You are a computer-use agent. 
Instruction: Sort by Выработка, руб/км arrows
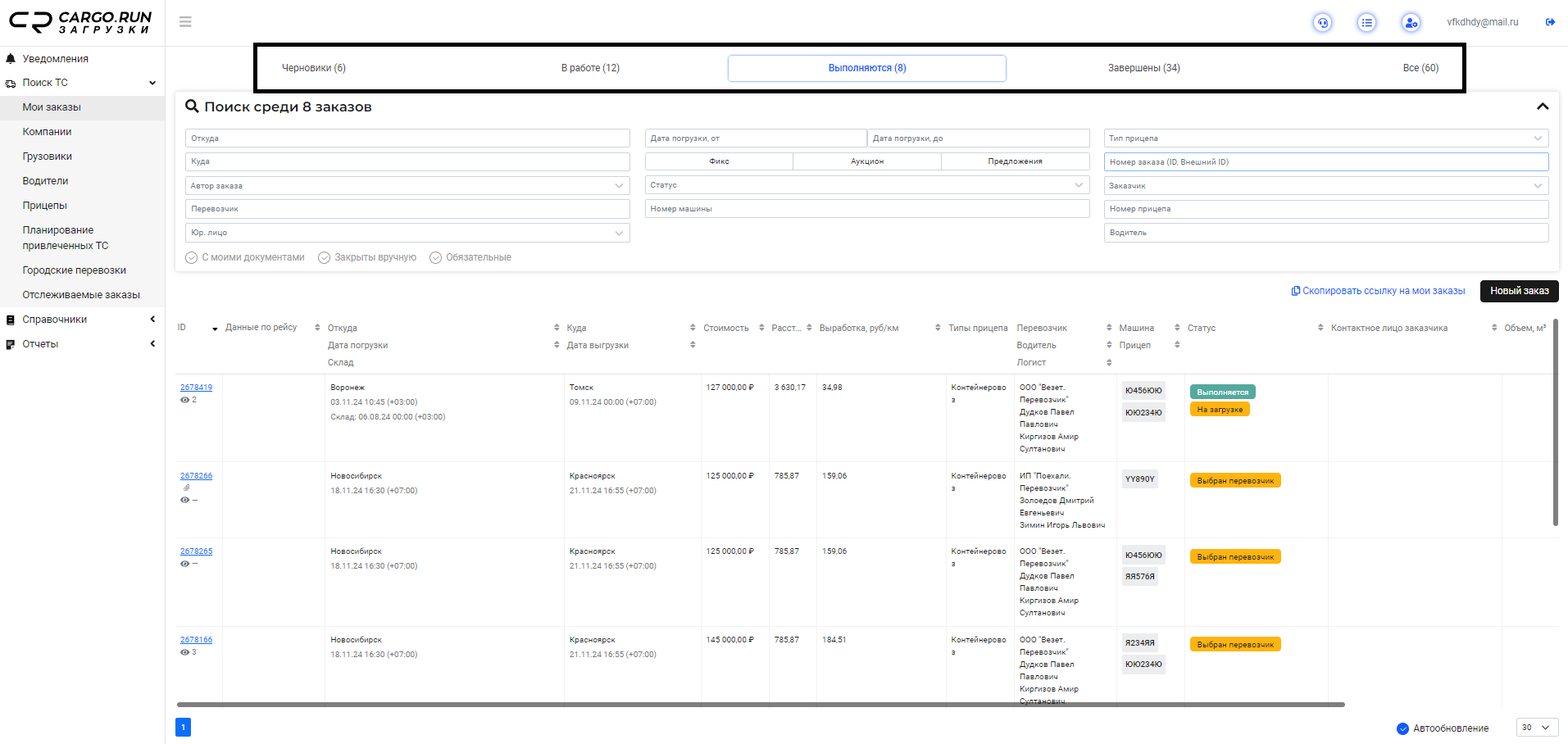coord(938,328)
